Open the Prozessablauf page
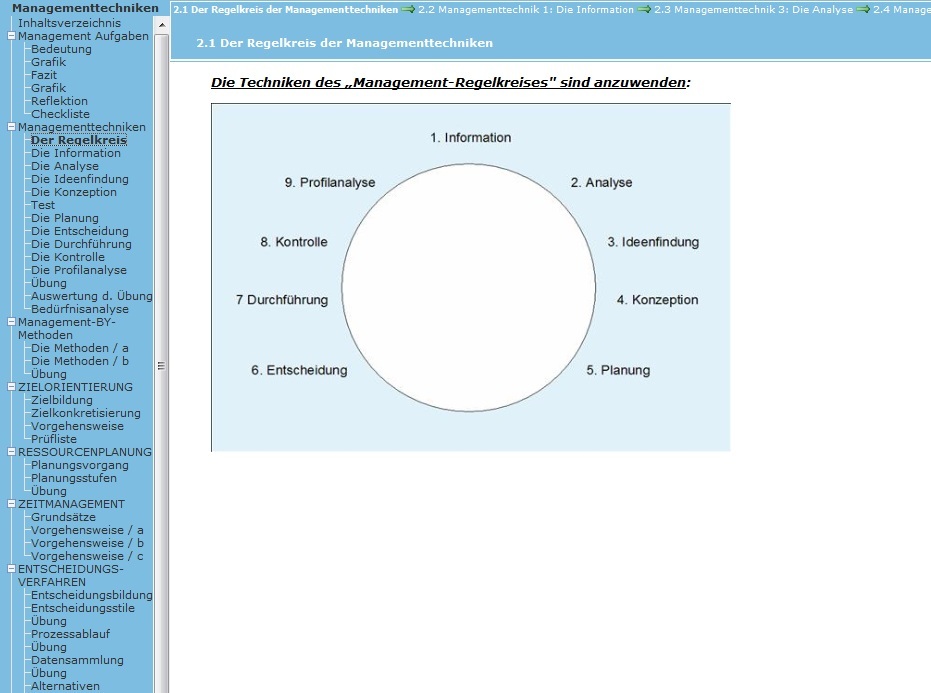This screenshot has height=693, width=931. point(71,634)
